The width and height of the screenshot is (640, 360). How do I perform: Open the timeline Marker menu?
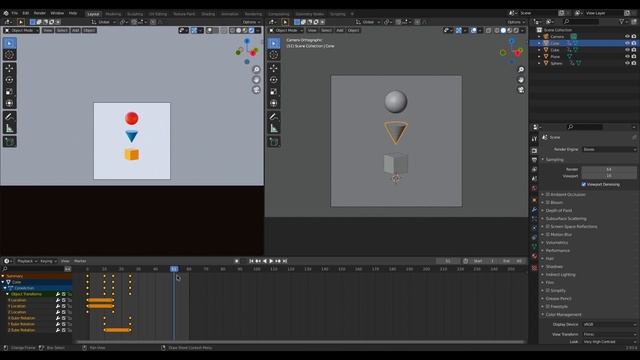pos(80,261)
